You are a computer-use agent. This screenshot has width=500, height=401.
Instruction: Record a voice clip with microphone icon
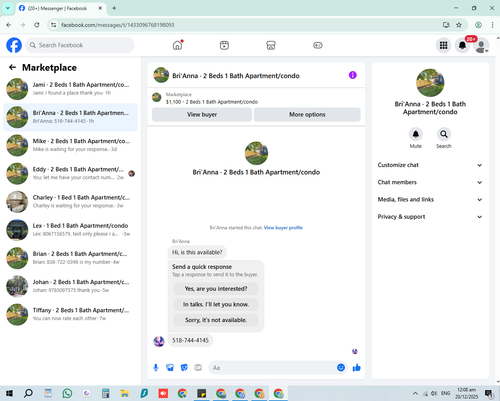click(156, 368)
